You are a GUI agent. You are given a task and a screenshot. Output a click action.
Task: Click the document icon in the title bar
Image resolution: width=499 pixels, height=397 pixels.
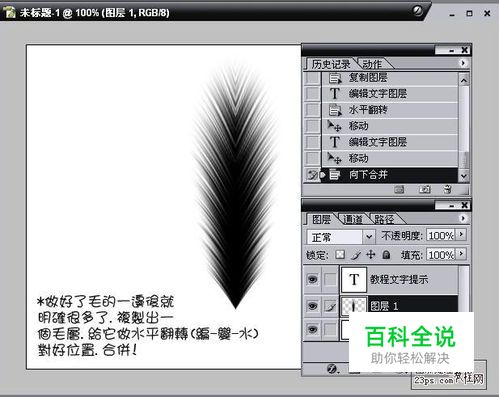pyautogui.click(x=9, y=13)
